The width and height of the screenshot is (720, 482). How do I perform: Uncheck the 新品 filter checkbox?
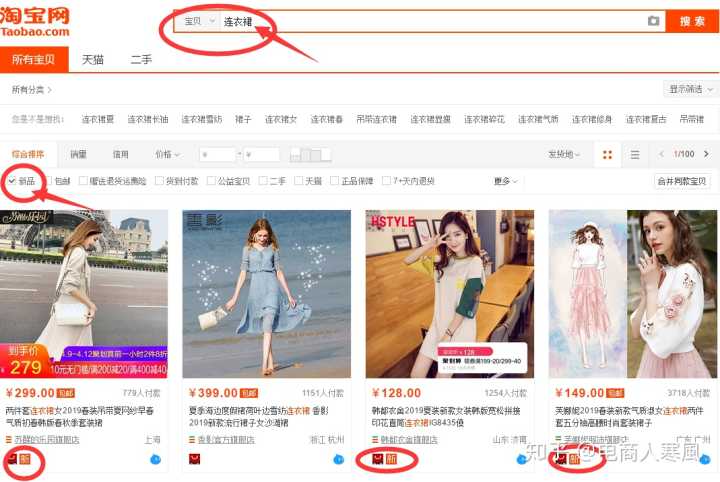click(12, 181)
